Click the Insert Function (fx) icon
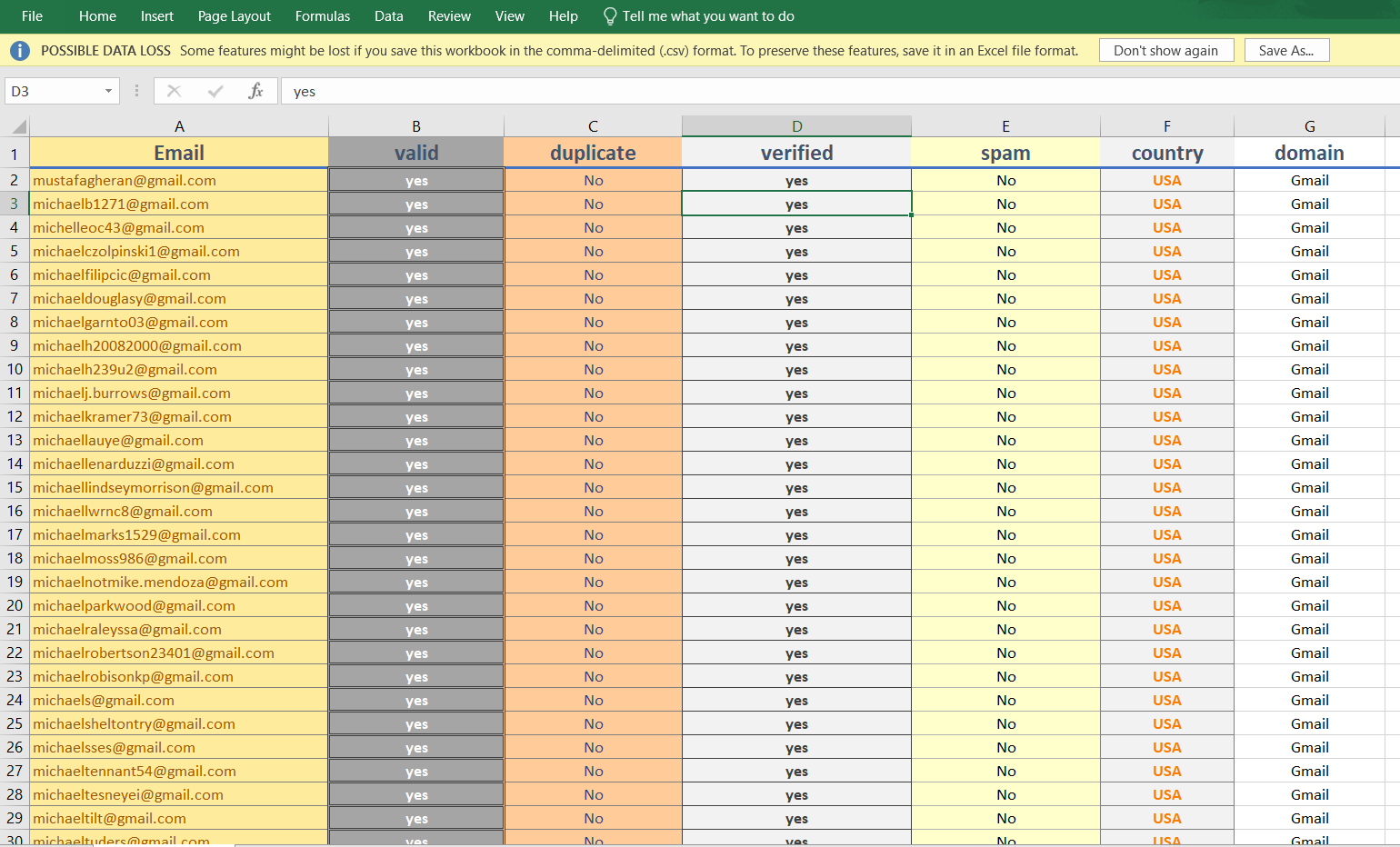1400x847 pixels. pyautogui.click(x=255, y=91)
